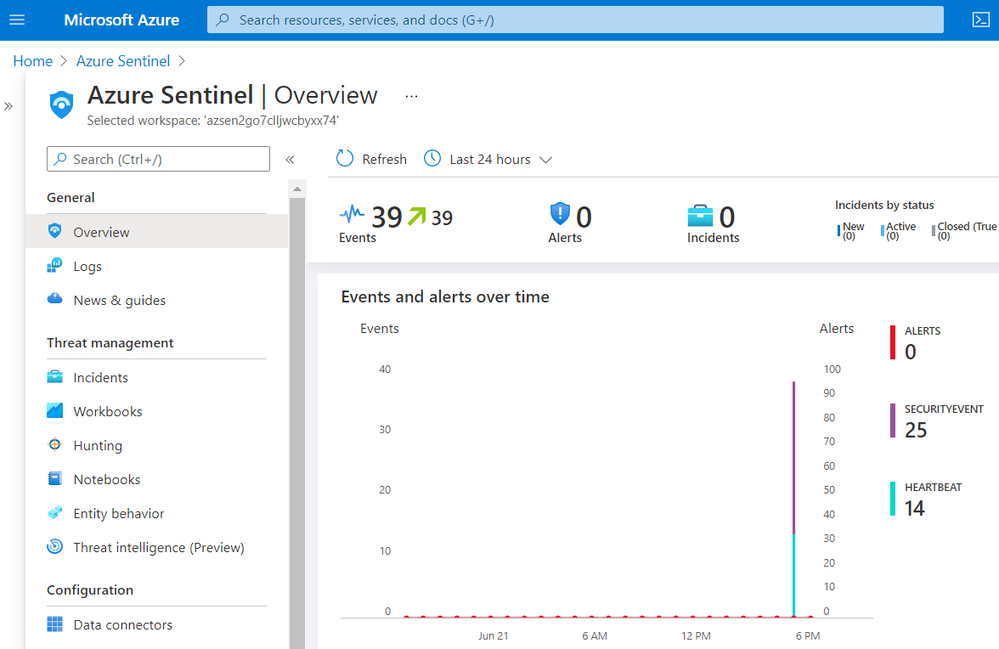Click the Events and alerts over time heading

(445, 297)
